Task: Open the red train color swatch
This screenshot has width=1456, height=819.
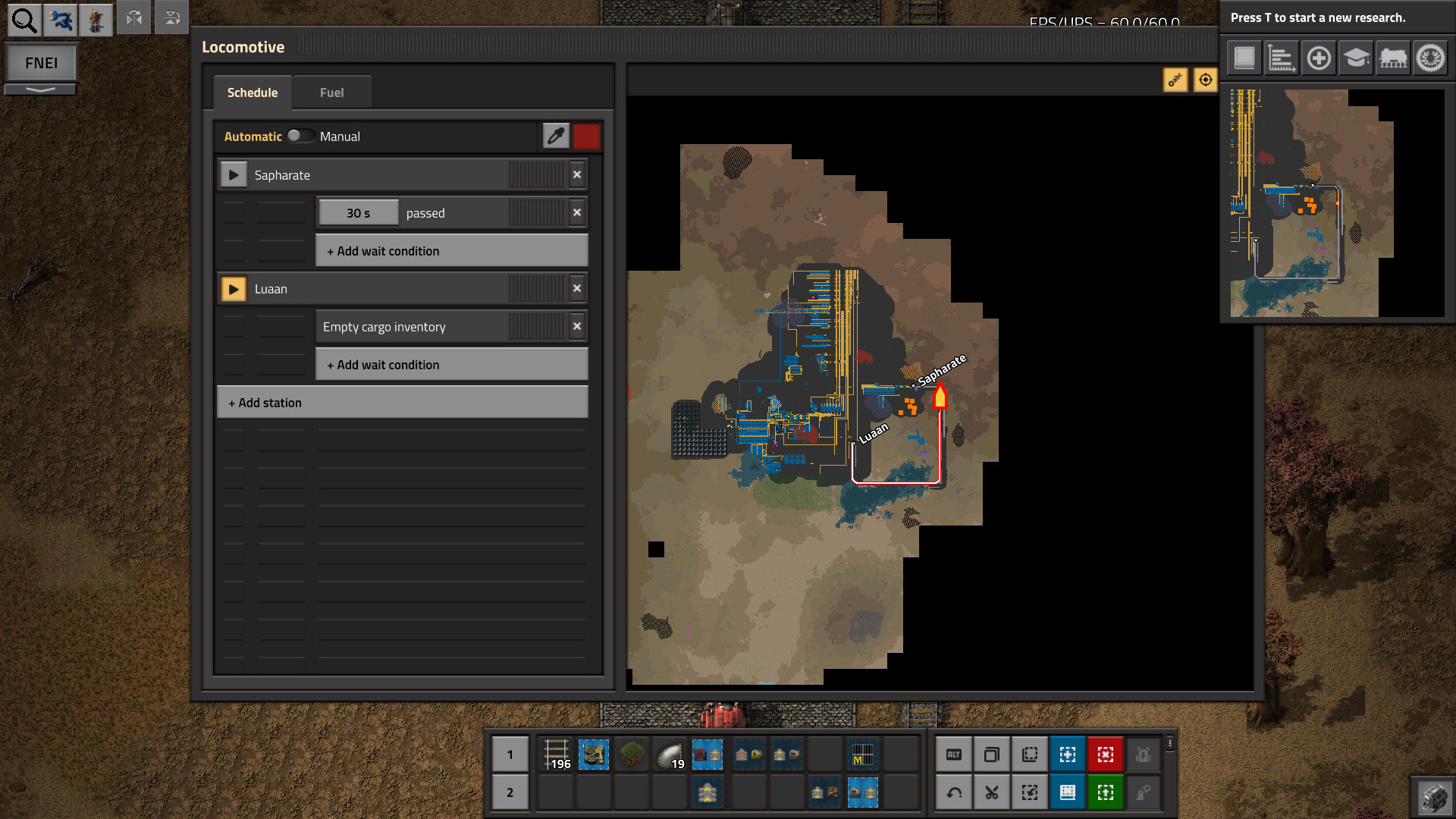Action: [x=586, y=136]
